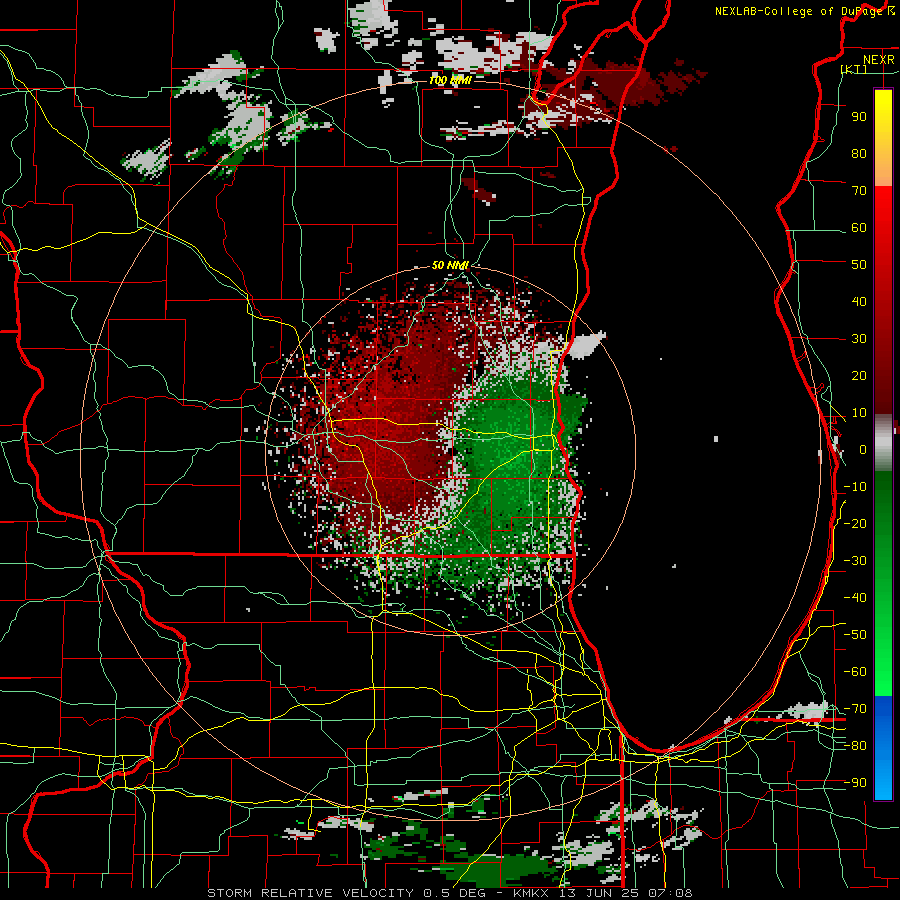This screenshot has height=900, width=900.
Task: Click the -40 scale label
Action: click(x=855, y=598)
